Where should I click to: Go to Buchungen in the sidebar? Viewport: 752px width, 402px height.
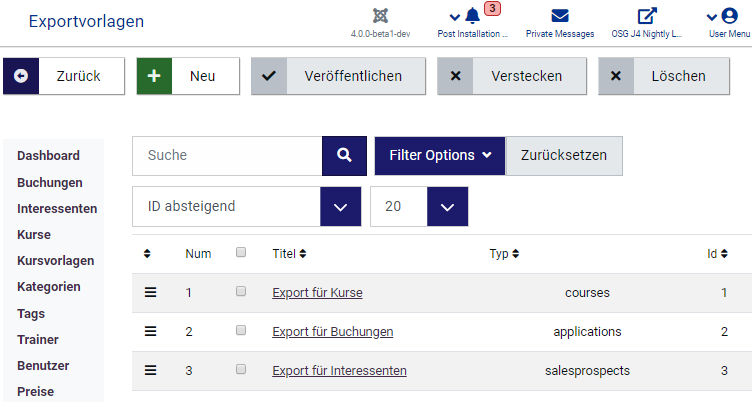pyautogui.click(x=50, y=183)
